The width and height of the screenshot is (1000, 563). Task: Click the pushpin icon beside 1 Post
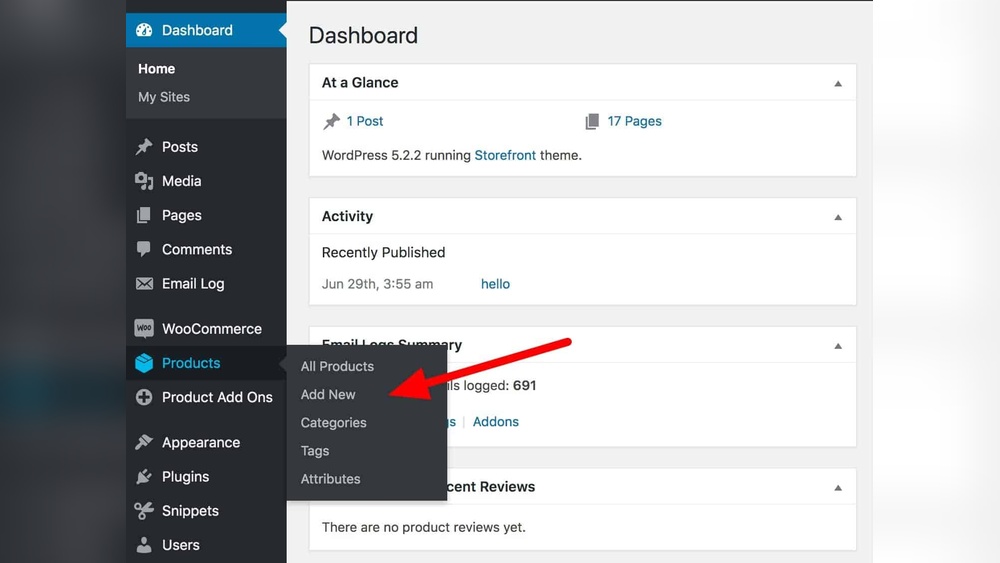(x=332, y=121)
